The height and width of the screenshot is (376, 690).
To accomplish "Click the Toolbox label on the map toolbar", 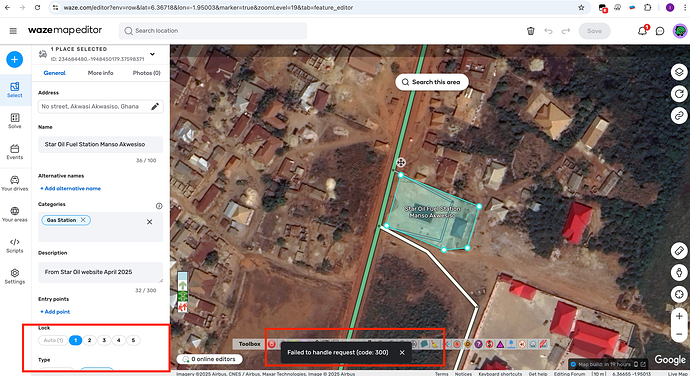I will [250, 344].
